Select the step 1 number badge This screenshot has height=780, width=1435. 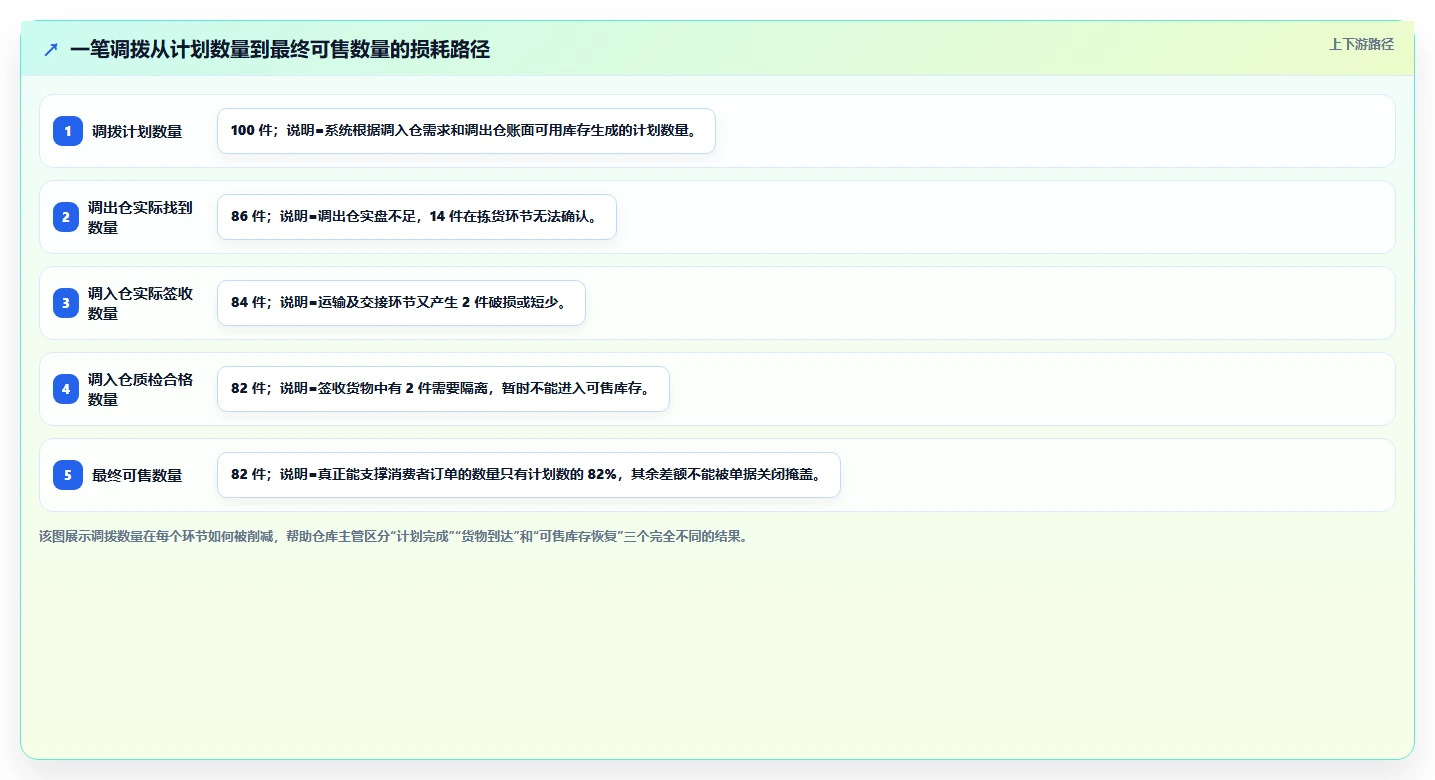68,131
